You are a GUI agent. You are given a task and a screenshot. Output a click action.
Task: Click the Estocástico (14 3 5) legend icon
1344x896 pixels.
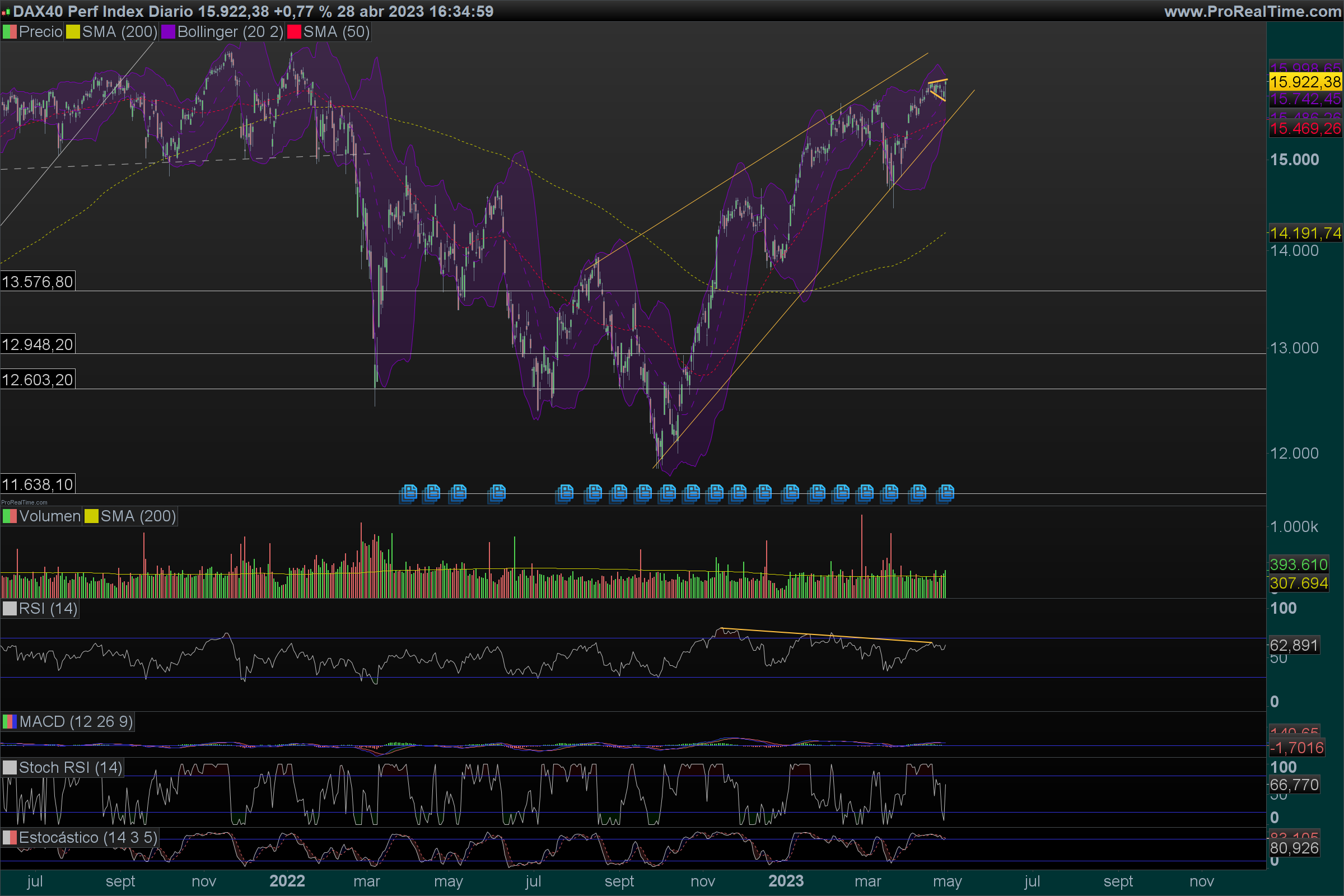pos(10,838)
